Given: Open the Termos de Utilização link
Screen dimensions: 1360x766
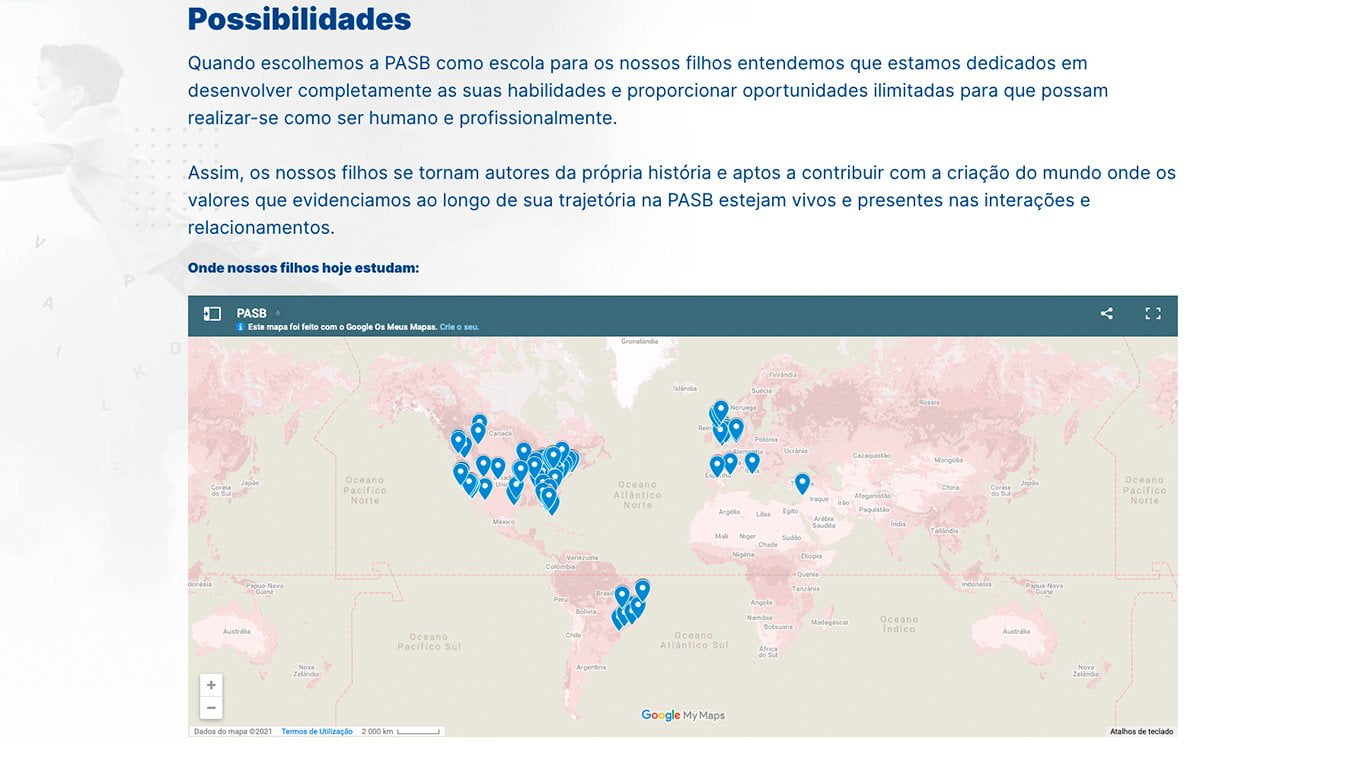Looking at the screenshot, I should click(x=317, y=731).
